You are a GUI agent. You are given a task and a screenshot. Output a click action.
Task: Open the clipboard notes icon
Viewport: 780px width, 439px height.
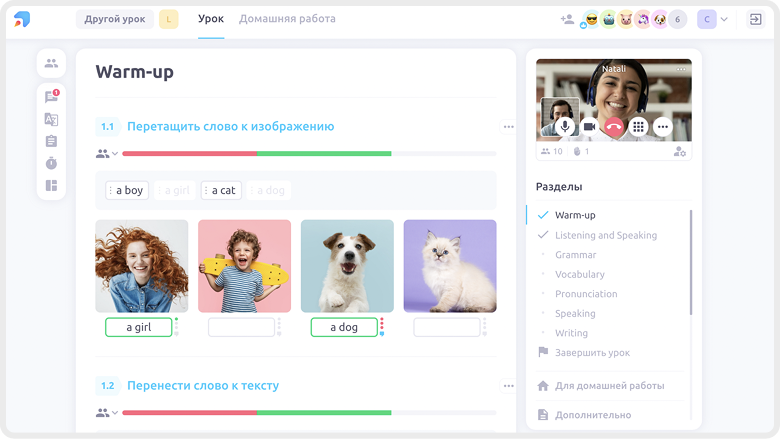(x=51, y=141)
